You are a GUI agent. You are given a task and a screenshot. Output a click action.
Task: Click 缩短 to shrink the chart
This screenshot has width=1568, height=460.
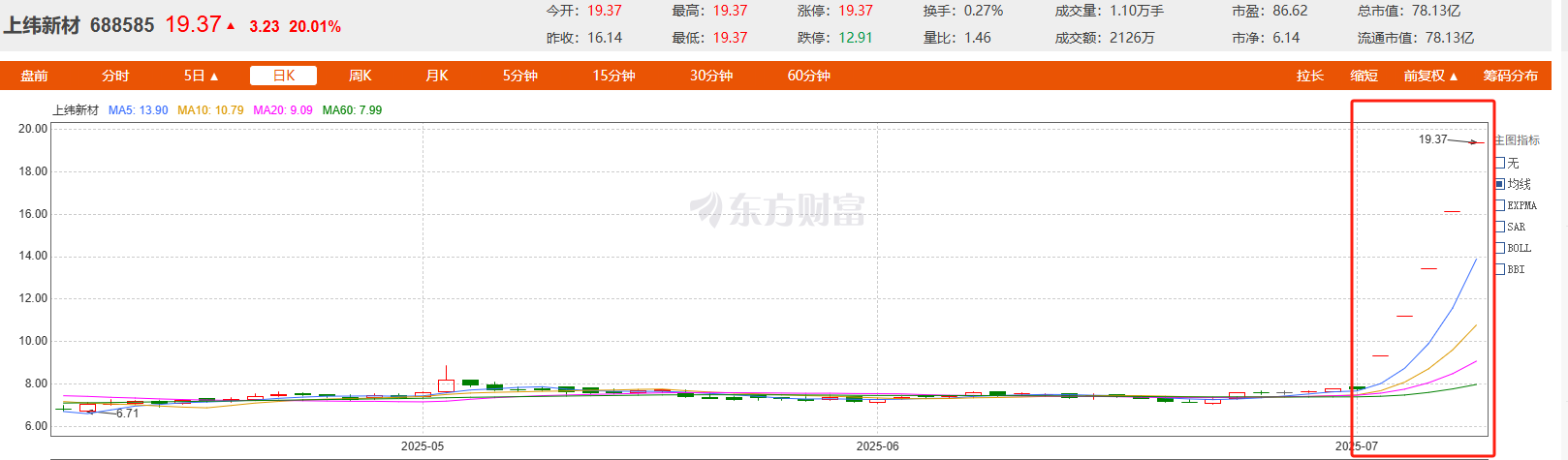tap(1364, 76)
